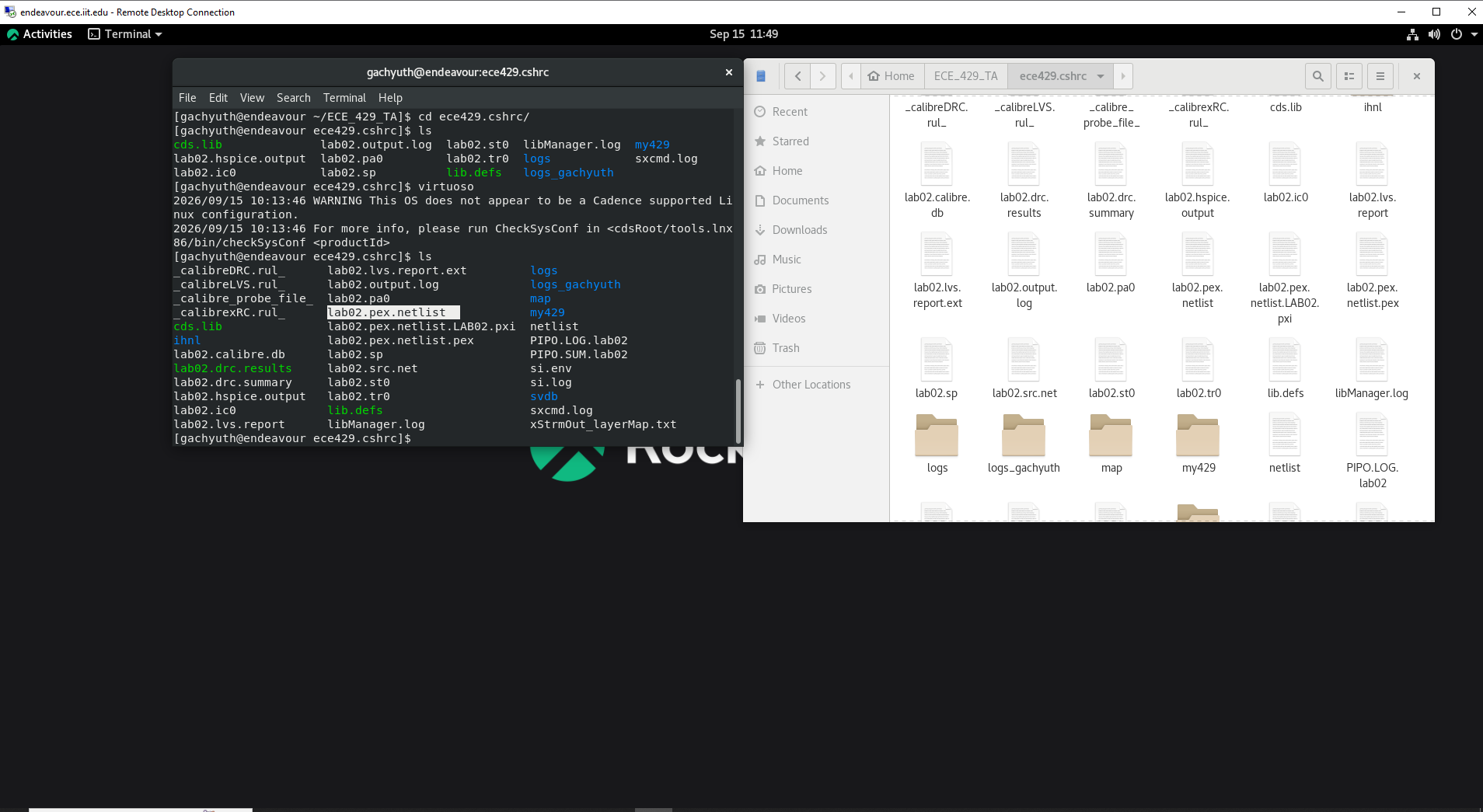Open the terminal Search menu

tap(293, 98)
